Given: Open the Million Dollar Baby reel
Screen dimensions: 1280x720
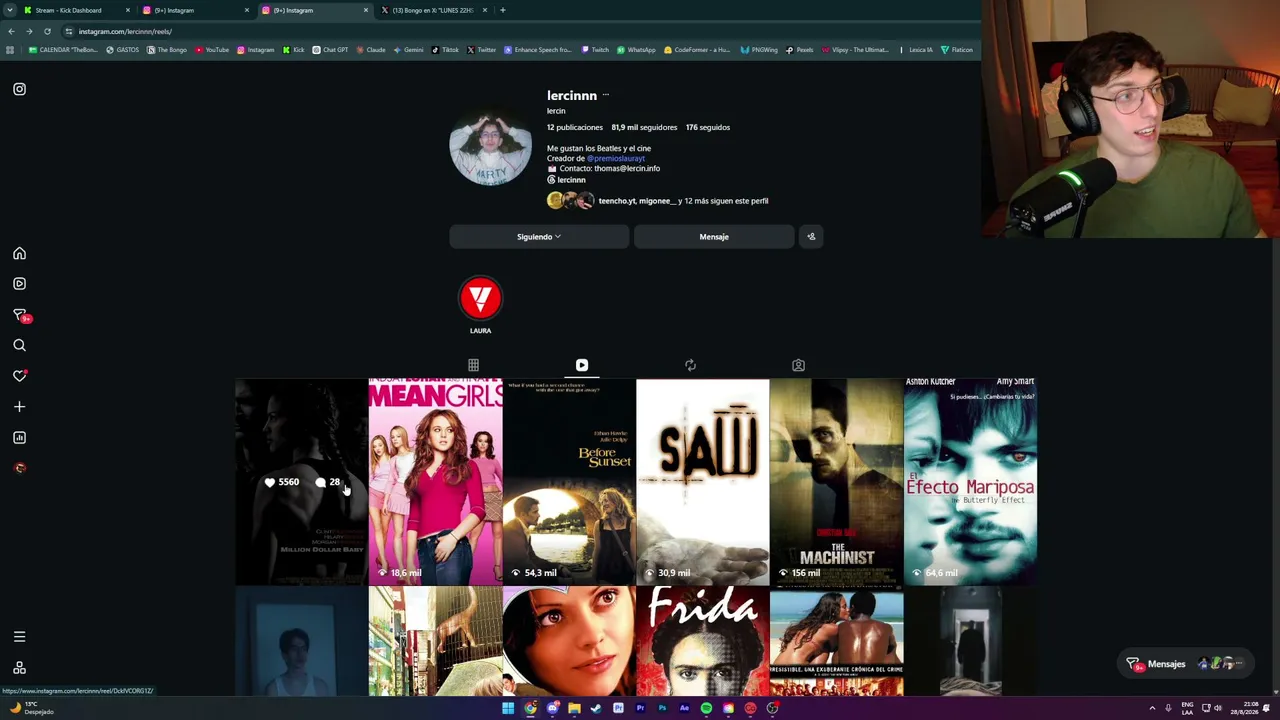Looking at the screenshot, I should coord(301,481).
